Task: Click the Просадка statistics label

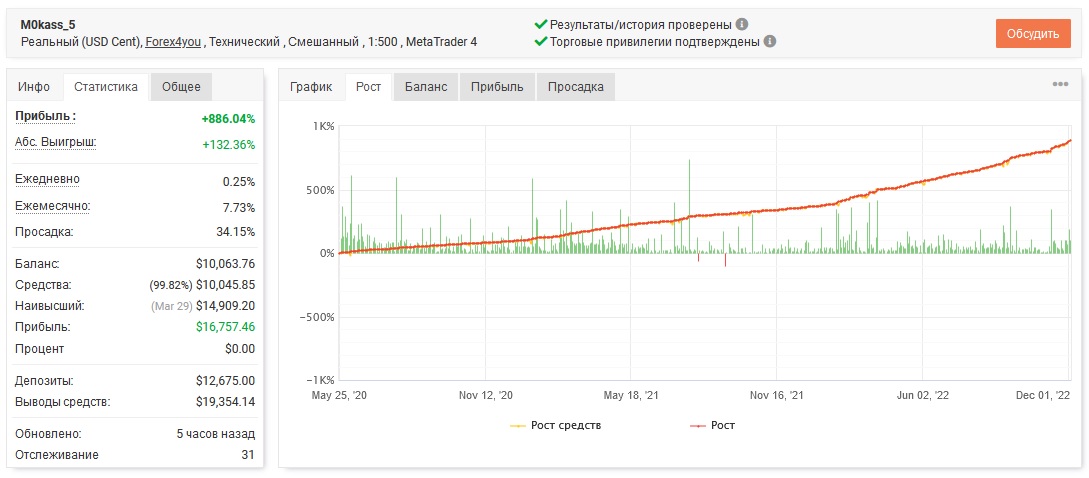Action: point(44,231)
